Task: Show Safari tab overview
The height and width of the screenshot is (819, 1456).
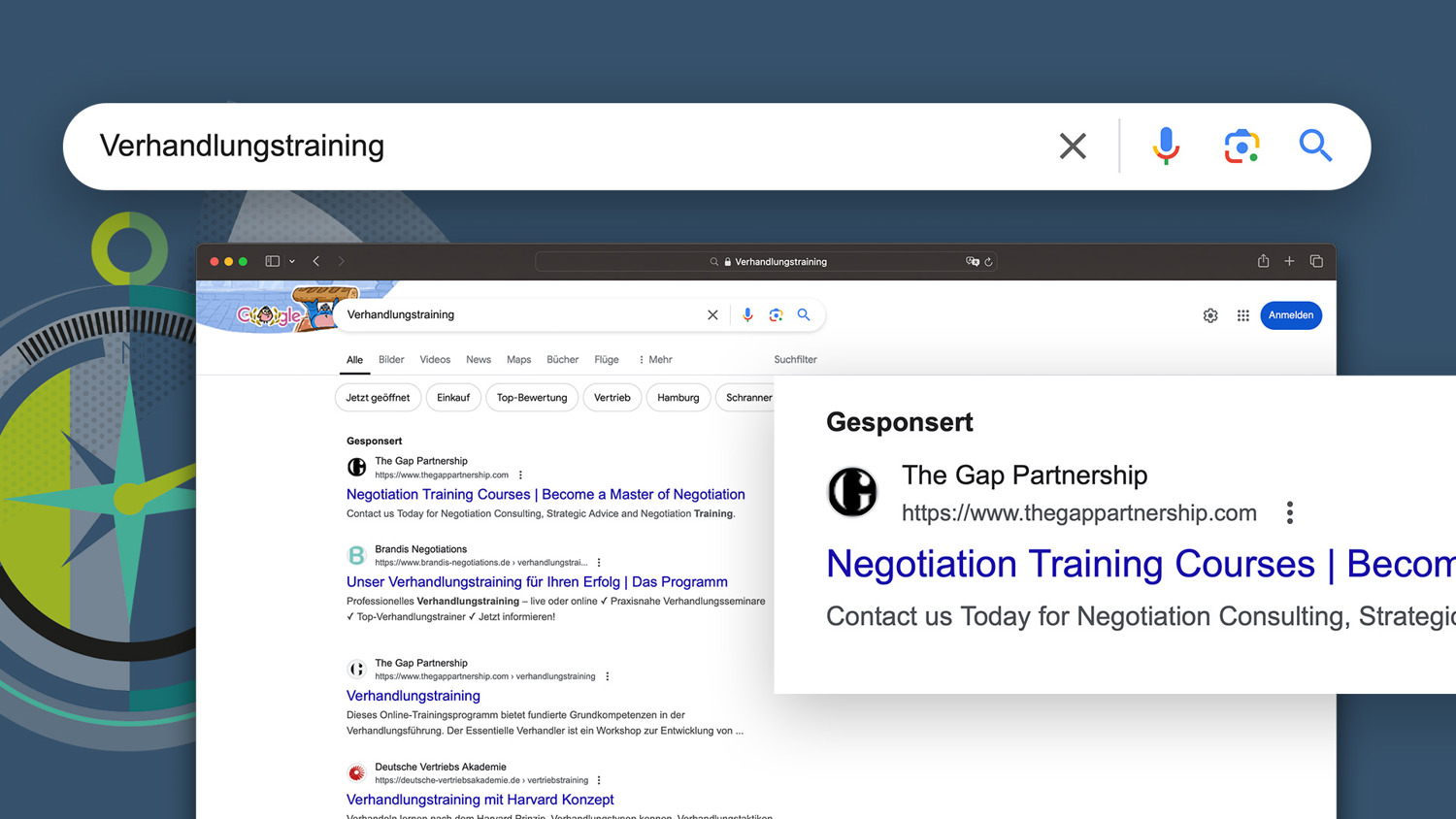Action: tap(1316, 261)
